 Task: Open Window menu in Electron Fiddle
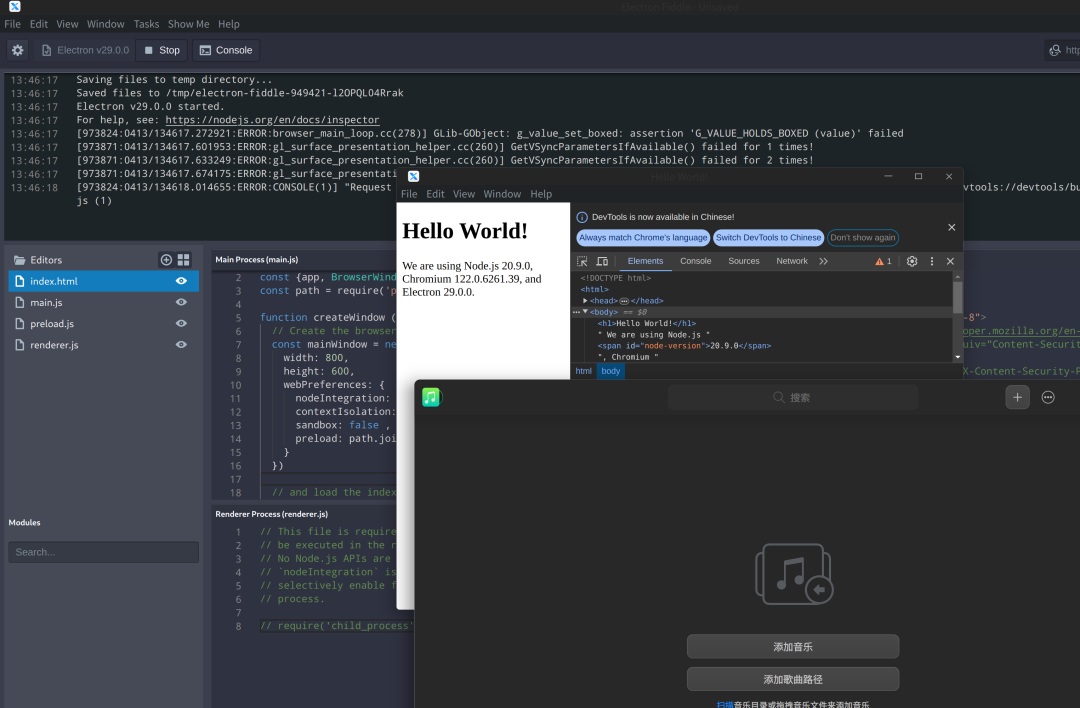coord(105,24)
